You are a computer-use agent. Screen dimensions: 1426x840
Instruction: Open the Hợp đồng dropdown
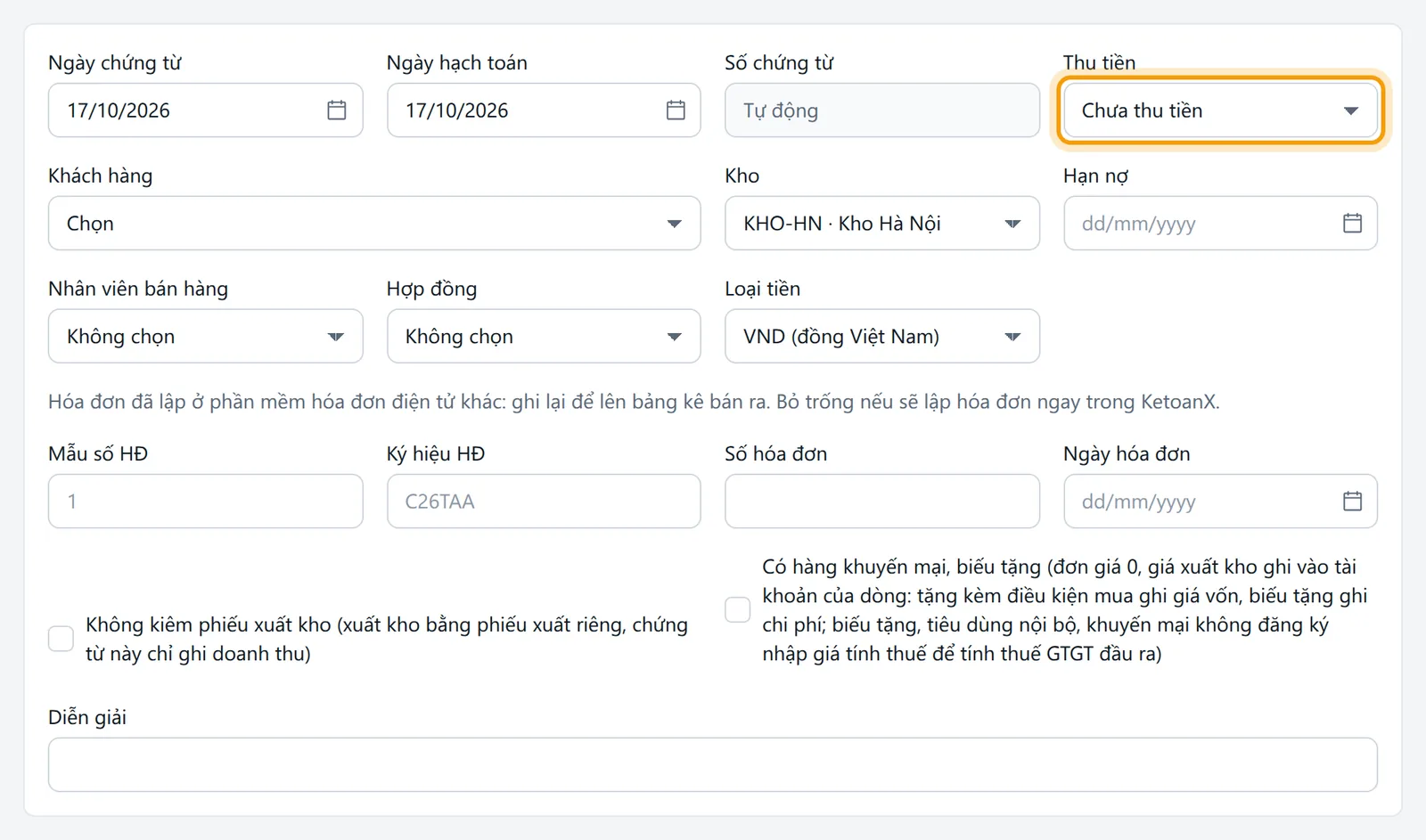coord(544,336)
